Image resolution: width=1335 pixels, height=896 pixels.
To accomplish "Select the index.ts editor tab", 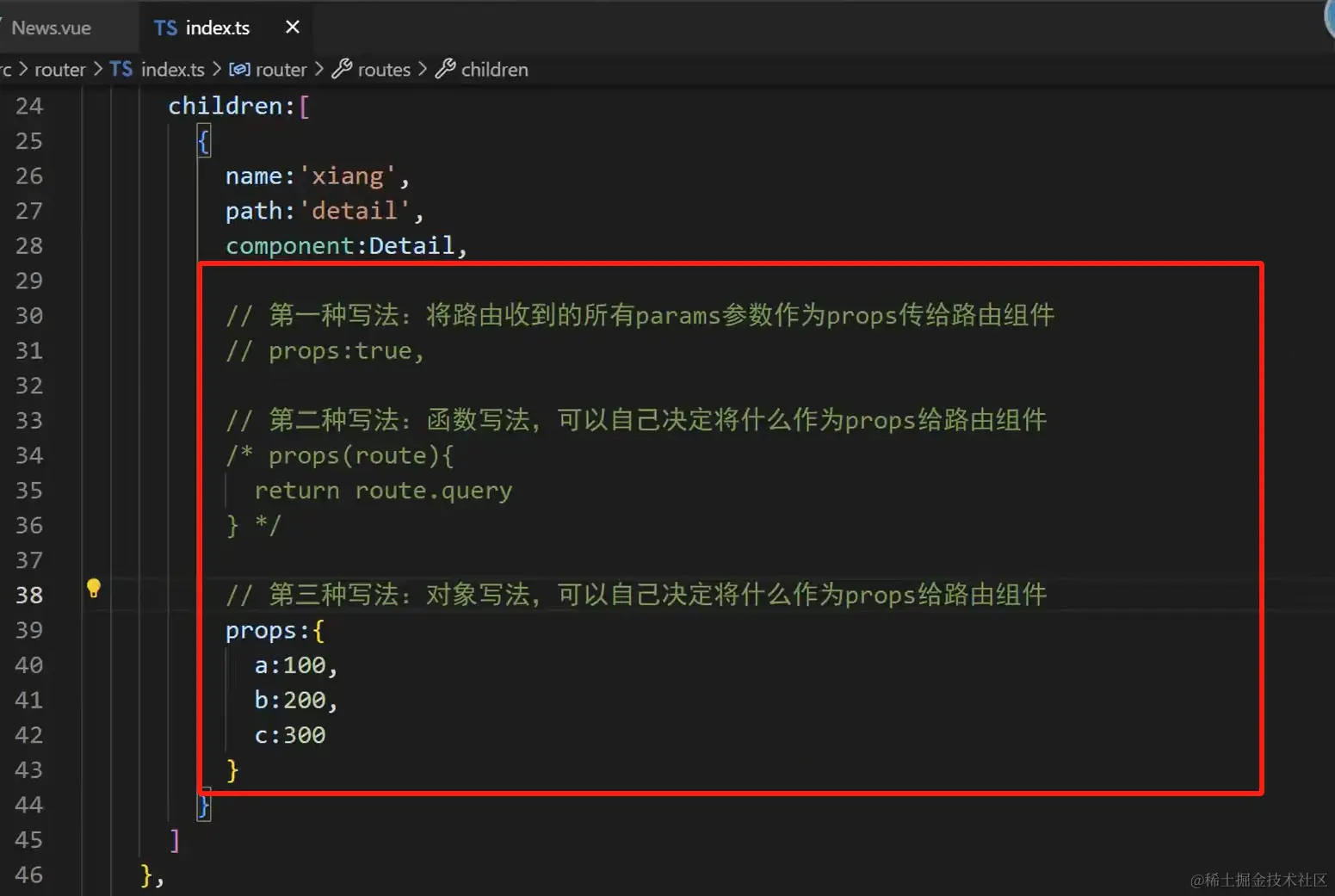I will [218, 28].
